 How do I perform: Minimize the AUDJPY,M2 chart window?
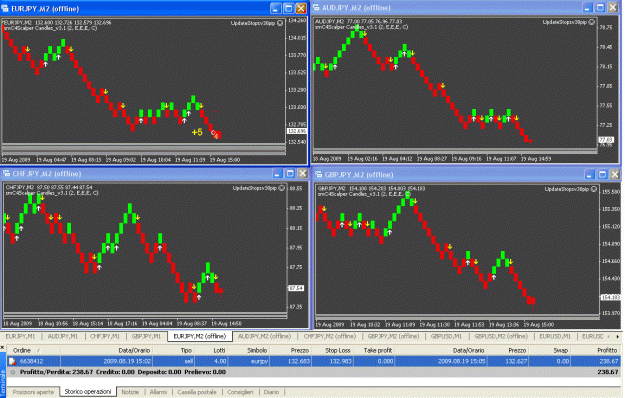(x=588, y=8)
